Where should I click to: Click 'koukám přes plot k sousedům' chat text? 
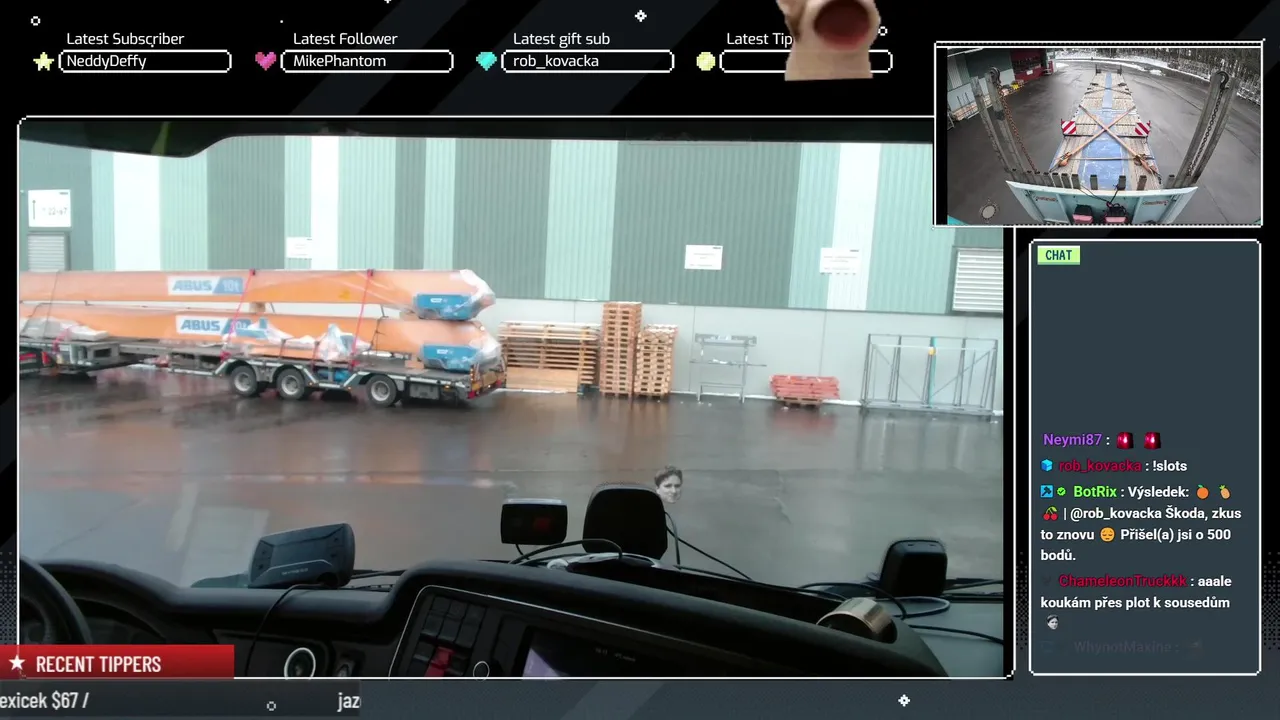pos(1135,602)
